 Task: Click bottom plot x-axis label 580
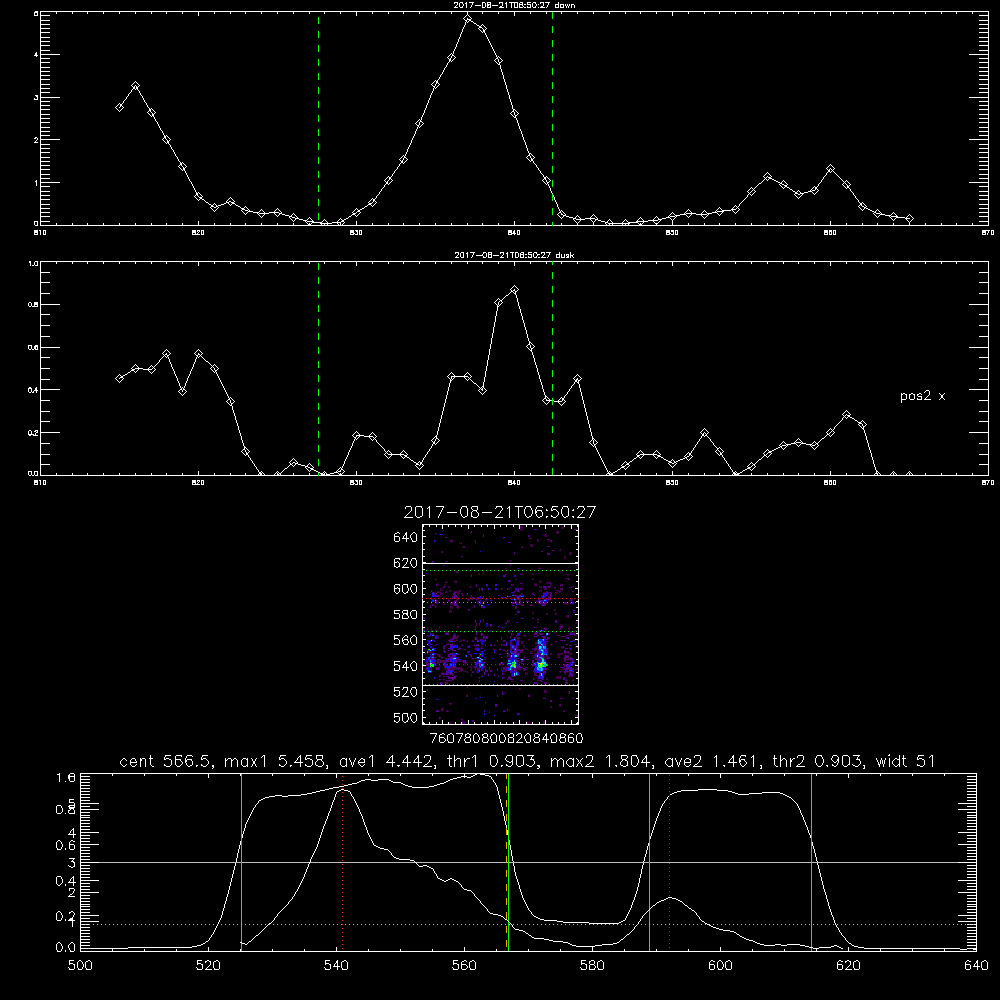[592, 966]
